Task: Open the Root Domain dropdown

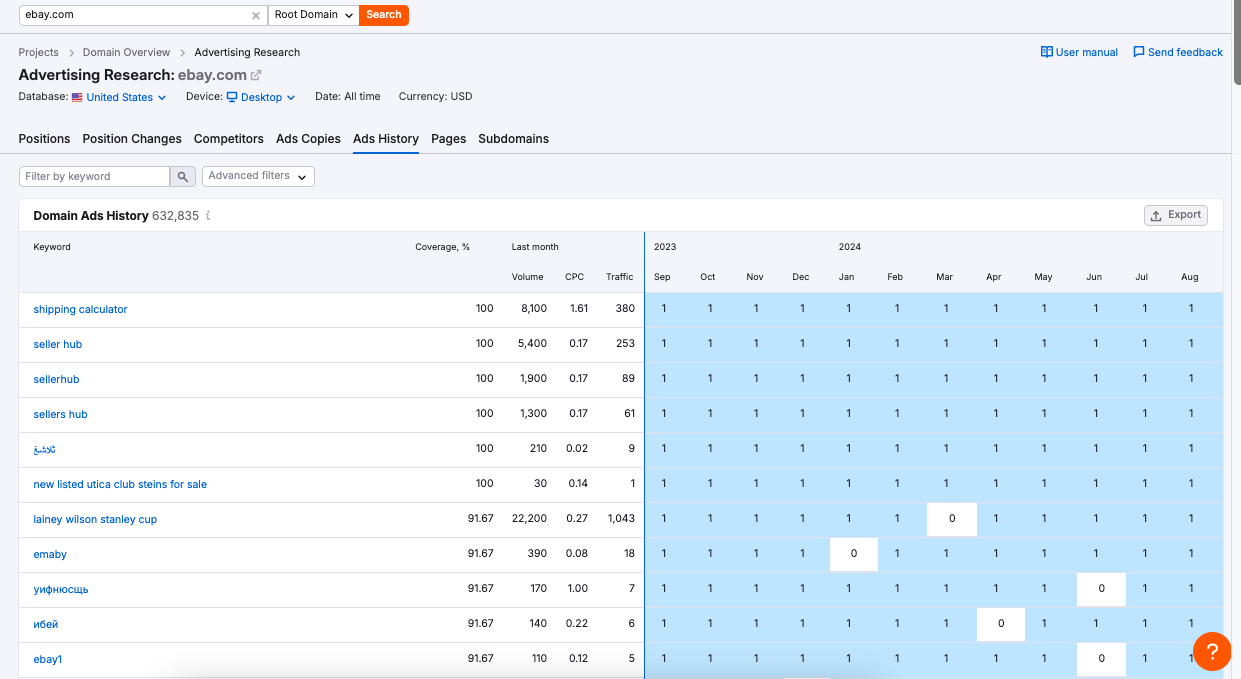Action: [x=314, y=15]
